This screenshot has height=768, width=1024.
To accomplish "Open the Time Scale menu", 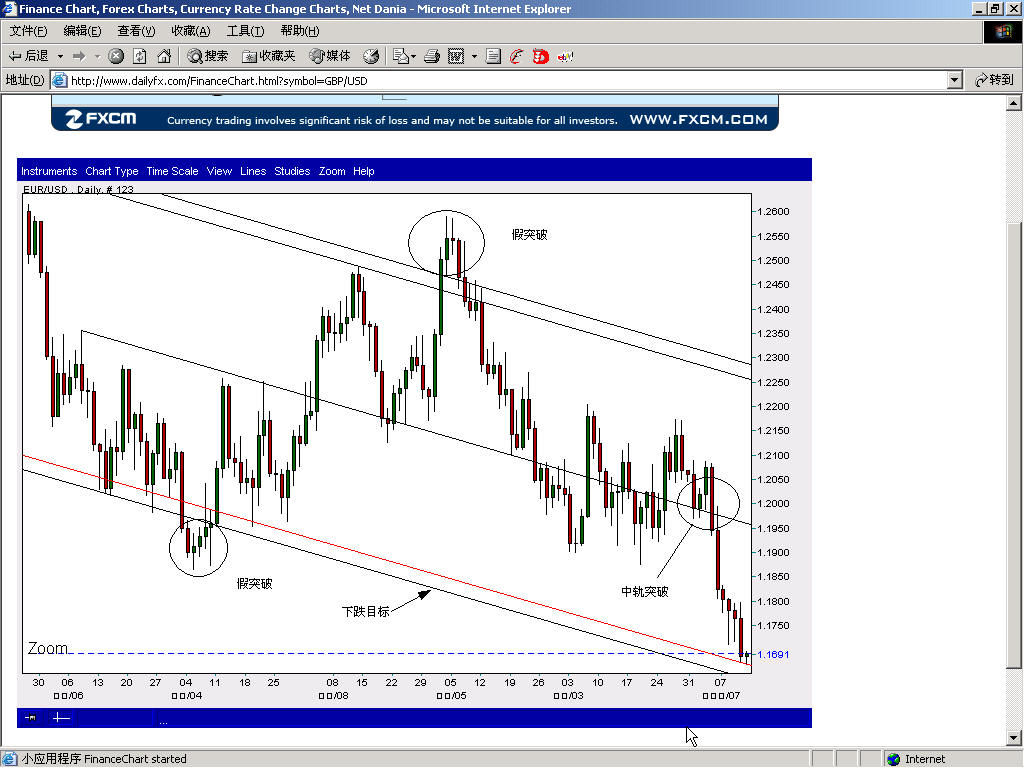I will [x=172, y=171].
